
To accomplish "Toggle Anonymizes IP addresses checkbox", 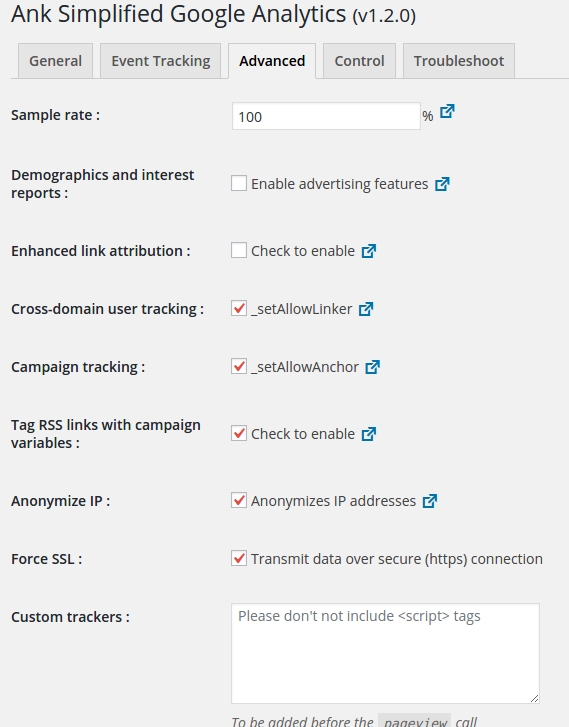I will coord(239,500).
